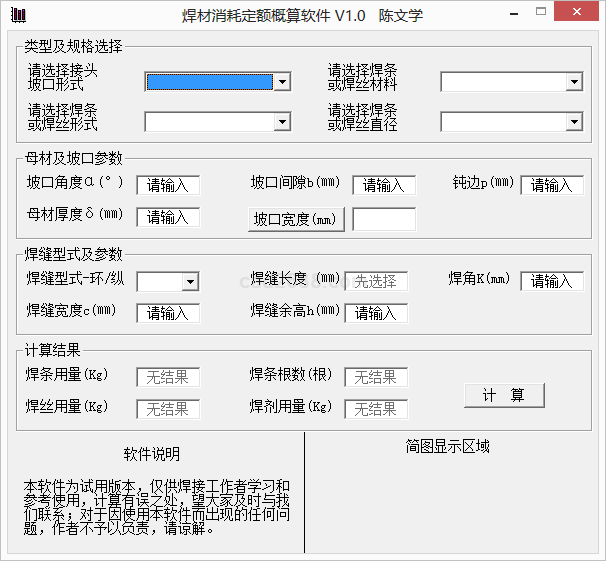Select the 焊角K input field
The image size is (606, 561).
[551, 281]
